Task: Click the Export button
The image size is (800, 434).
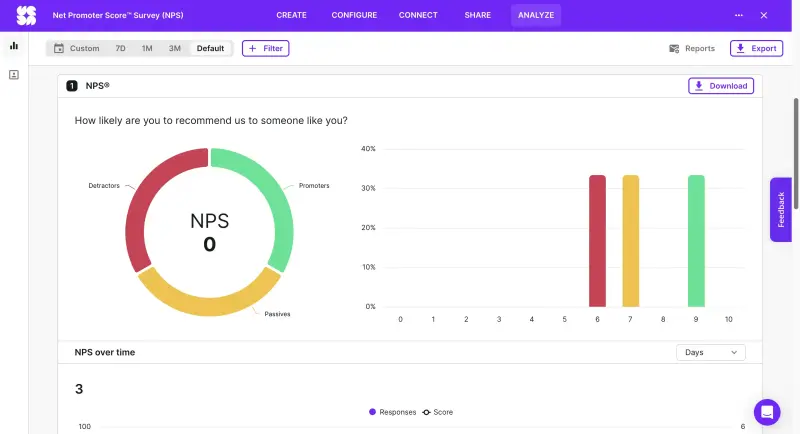Action: coord(756,48)
